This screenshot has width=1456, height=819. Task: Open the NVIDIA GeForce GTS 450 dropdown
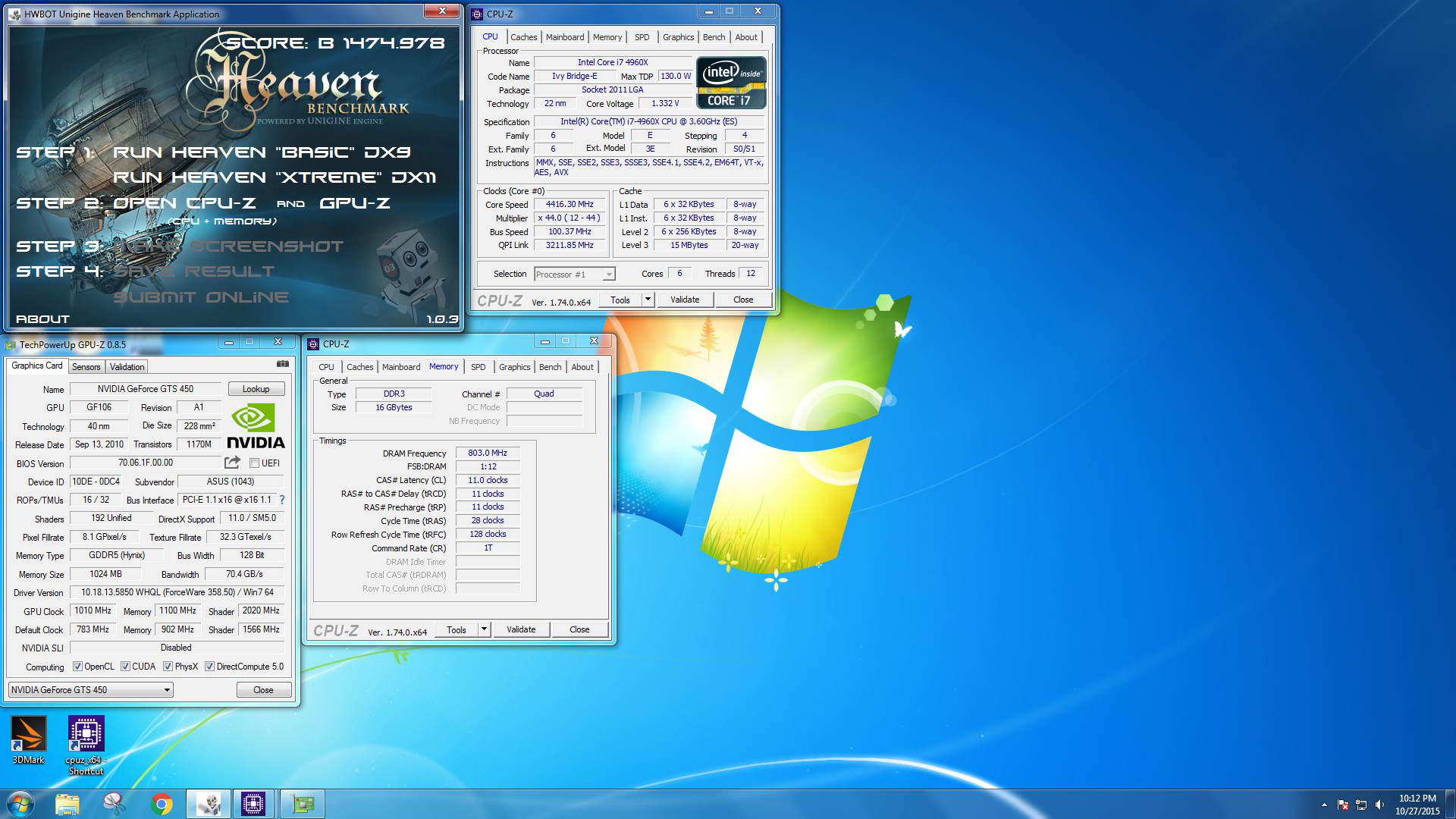tap(91, 690)
